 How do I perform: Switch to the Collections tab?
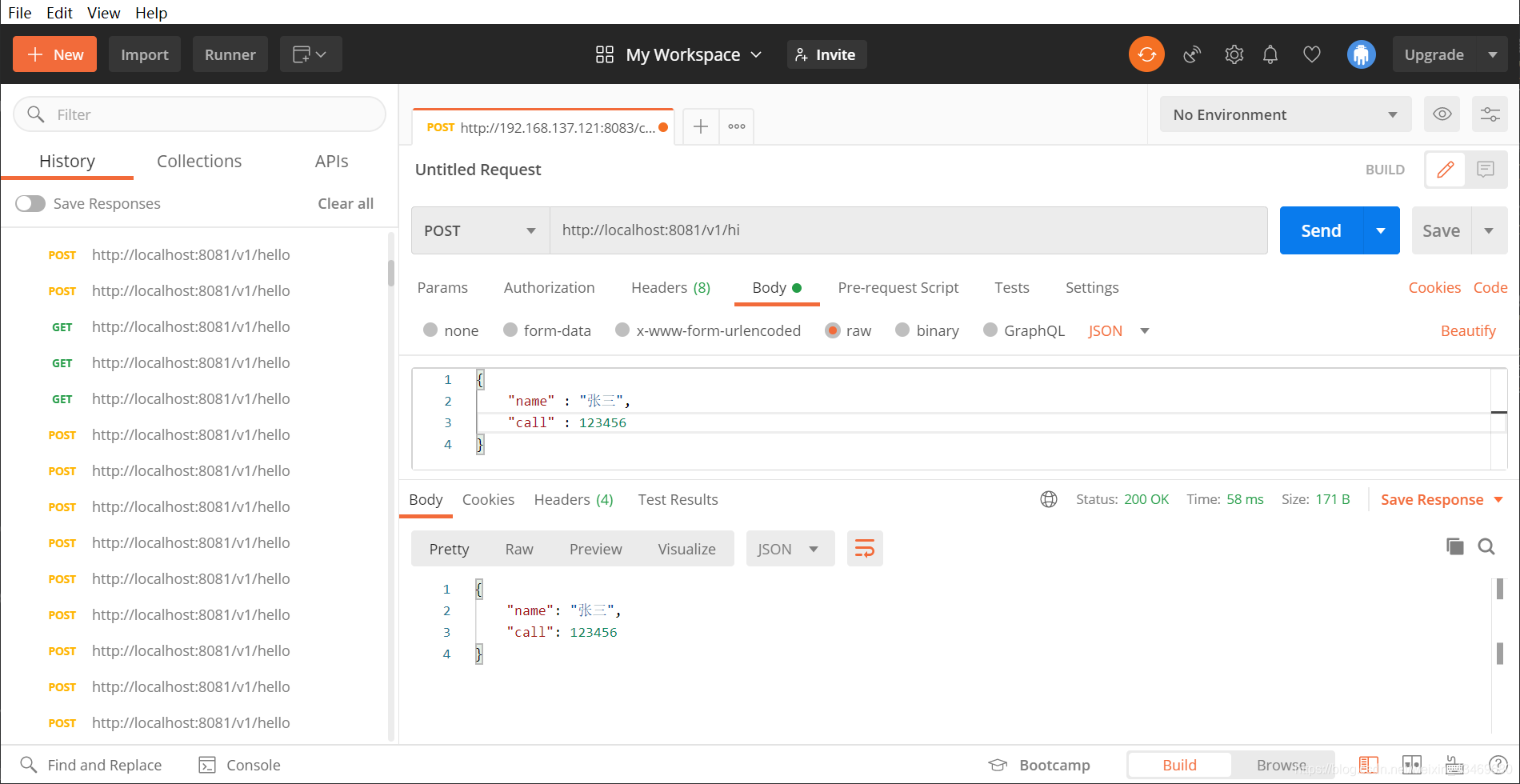tap(199, 161)
